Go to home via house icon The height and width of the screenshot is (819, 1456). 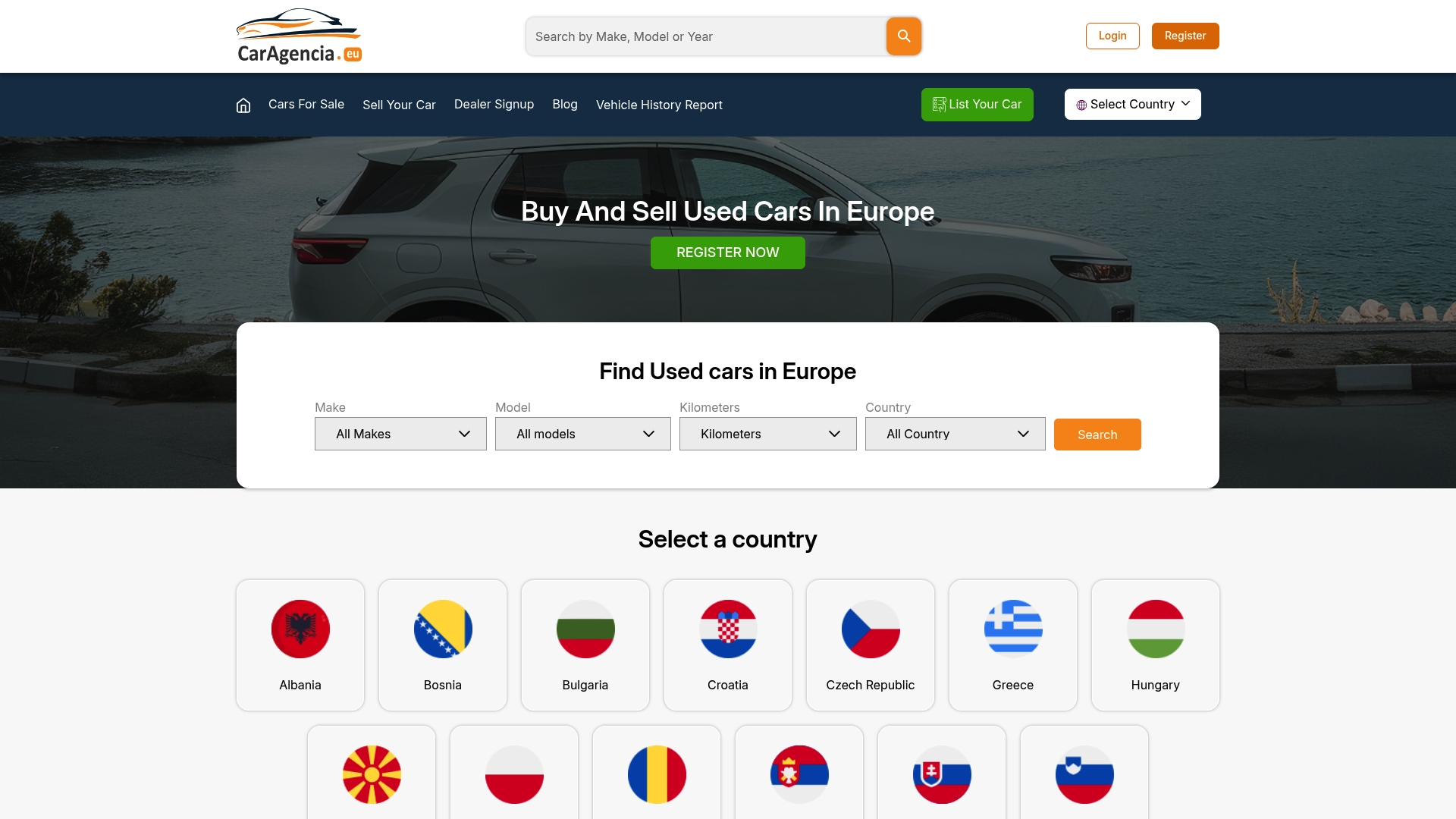point(243,105)
